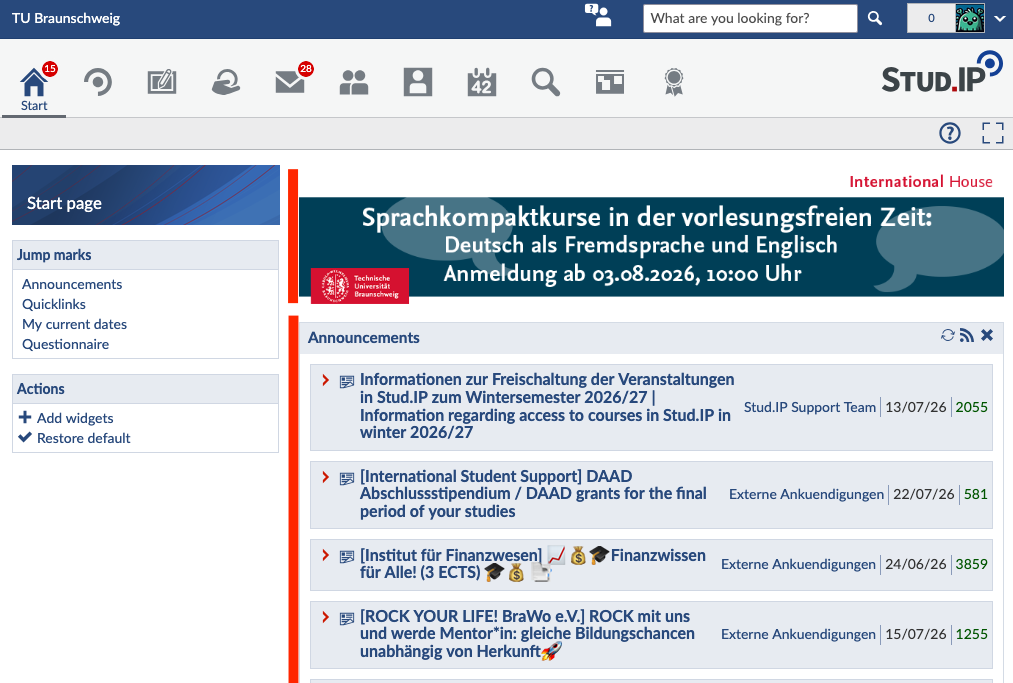Jump to the Quicklinks section

point(54,304)
